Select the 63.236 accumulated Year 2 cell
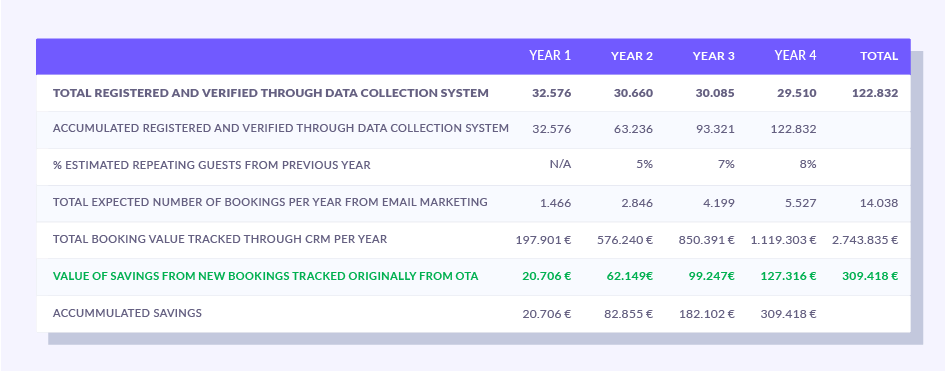Image resolution: width=945 pixels, height=371 pixels. pos(633,129)
